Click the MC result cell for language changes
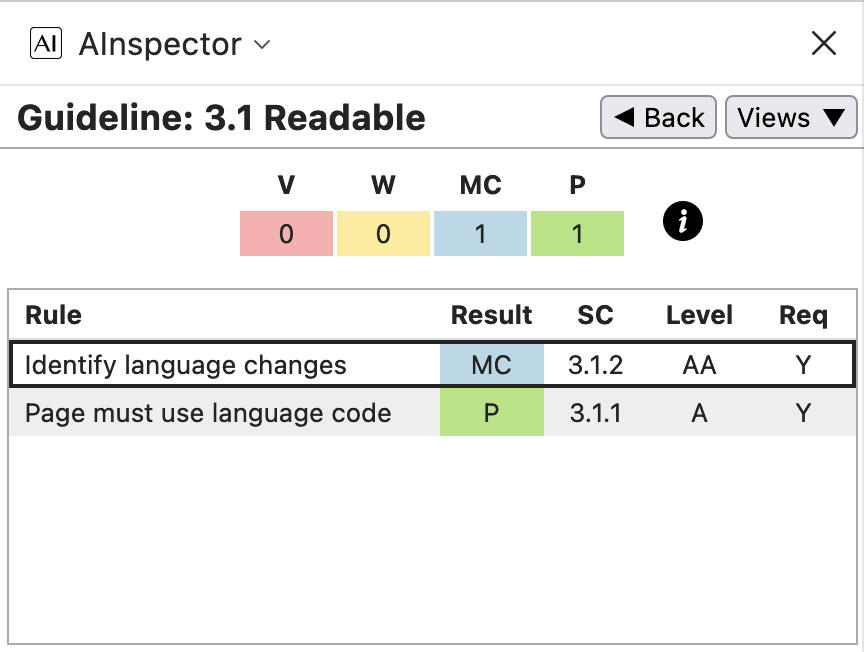The width and height of the screenshot is (864, 652). coord(491,365)
